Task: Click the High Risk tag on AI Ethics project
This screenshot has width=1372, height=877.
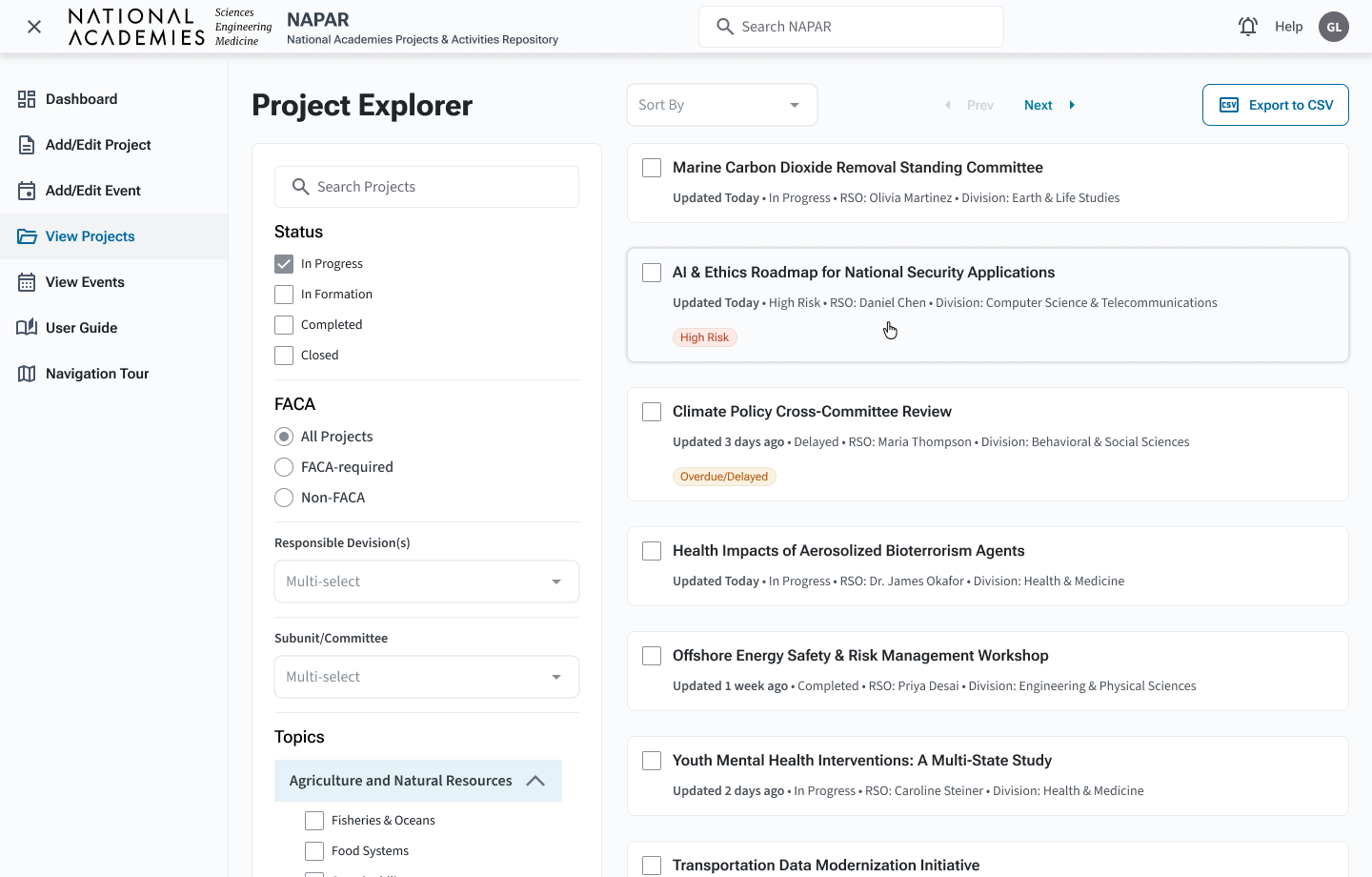Action: [x=704, y=337]
